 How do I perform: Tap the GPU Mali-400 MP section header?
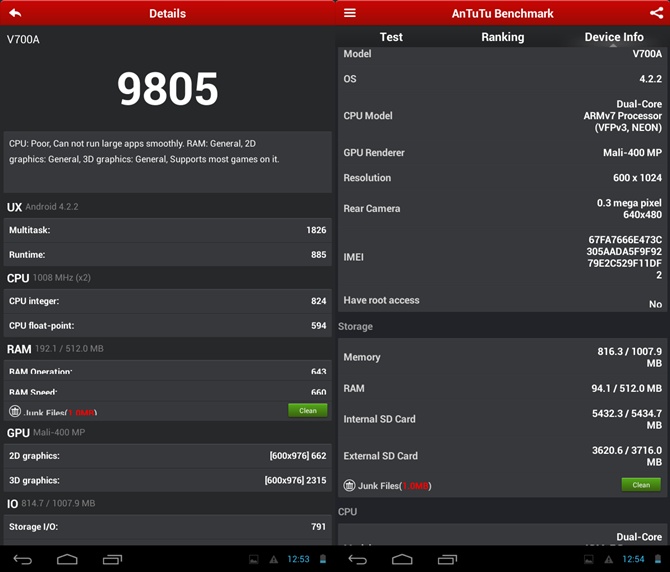tap(46, 433)
